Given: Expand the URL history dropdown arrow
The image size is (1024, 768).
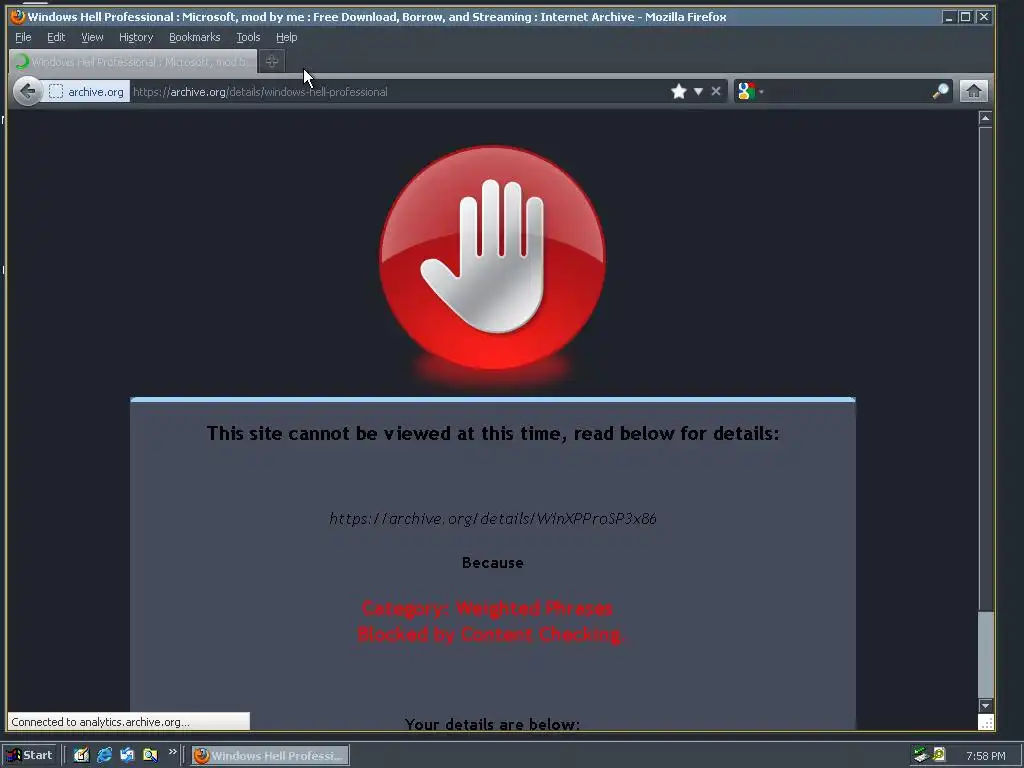Looking at the screenshot, I should click(698, 91).
